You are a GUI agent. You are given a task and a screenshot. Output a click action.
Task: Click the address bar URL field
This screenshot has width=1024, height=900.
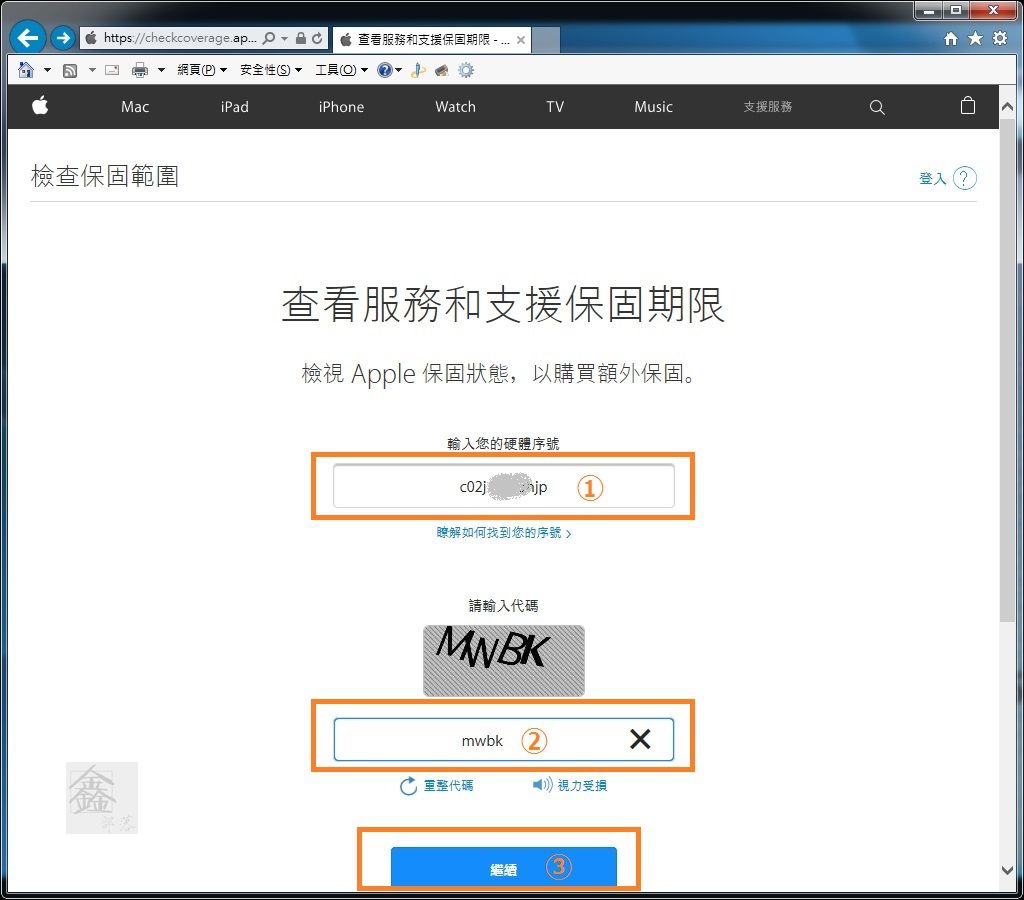click(x=180, y=38)
